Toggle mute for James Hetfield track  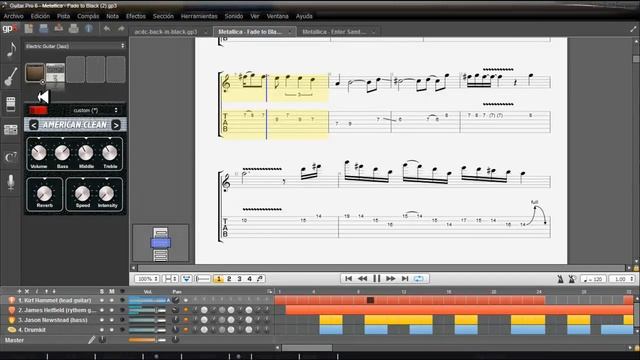(x=111, y=310)
